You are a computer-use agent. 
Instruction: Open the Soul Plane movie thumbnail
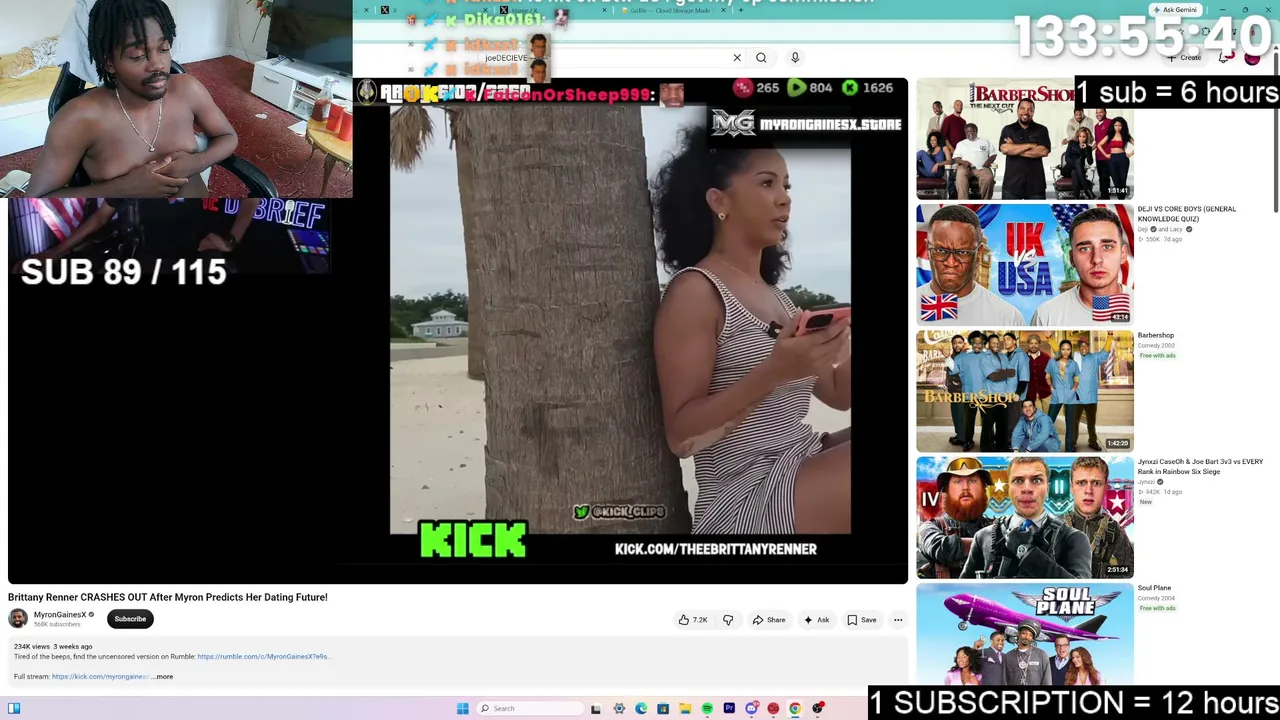[1025, 634]
